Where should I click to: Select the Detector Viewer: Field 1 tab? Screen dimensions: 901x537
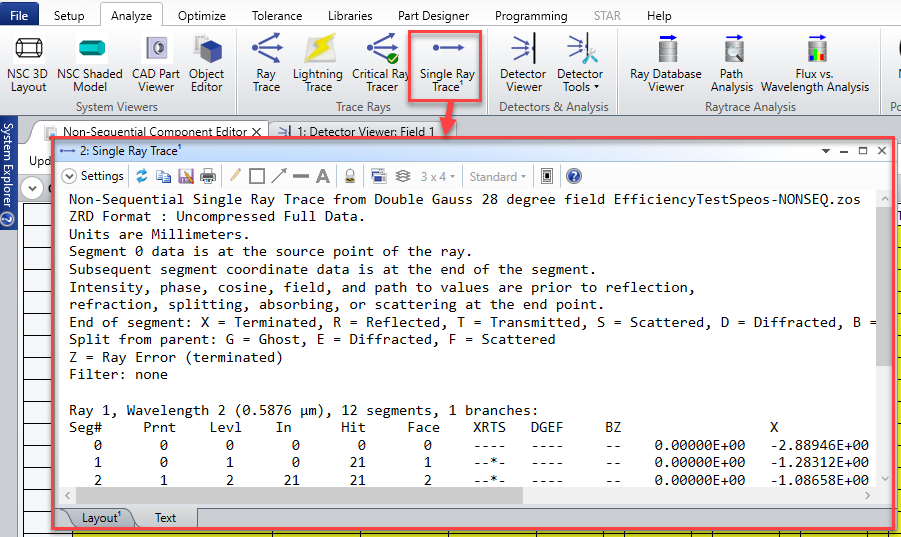[x=365, y=132]
